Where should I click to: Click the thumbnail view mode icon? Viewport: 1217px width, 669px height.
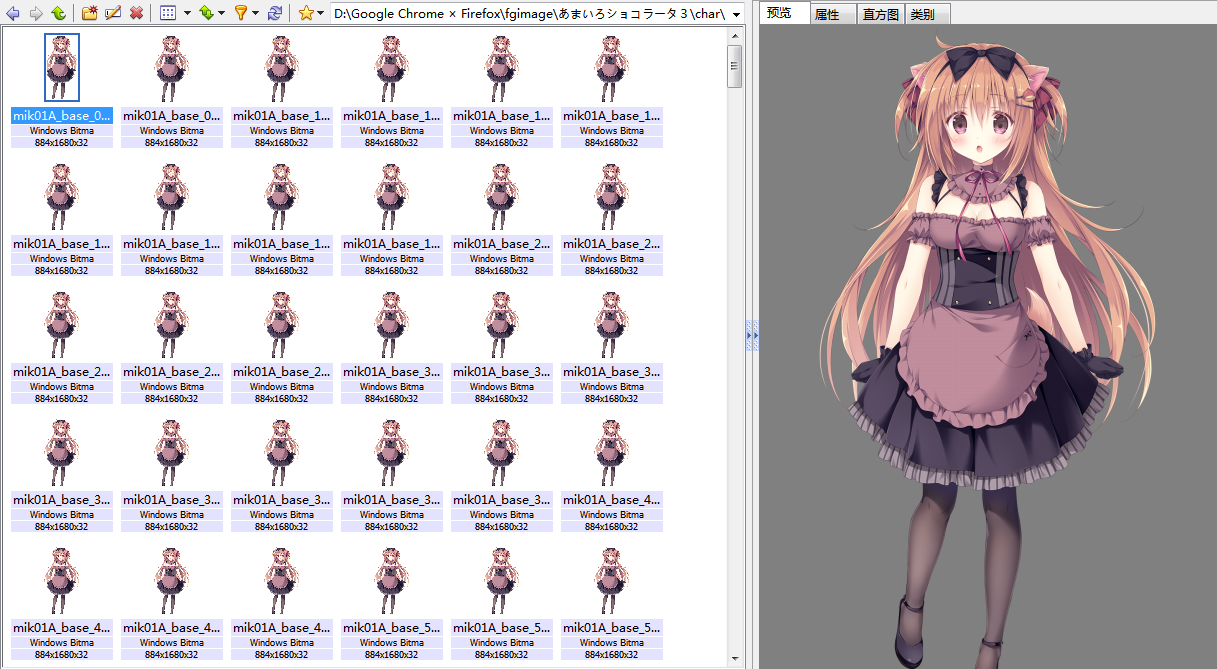point(168,14)
